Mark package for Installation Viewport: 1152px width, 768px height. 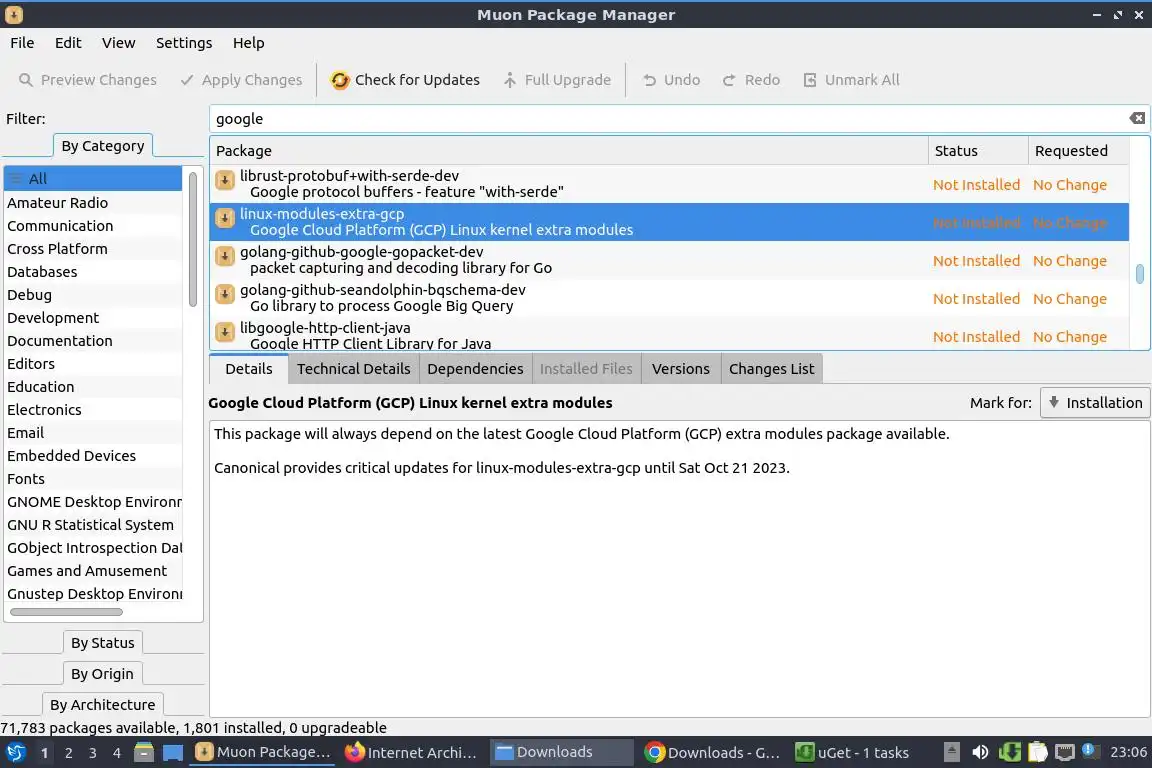point(1095,403)
